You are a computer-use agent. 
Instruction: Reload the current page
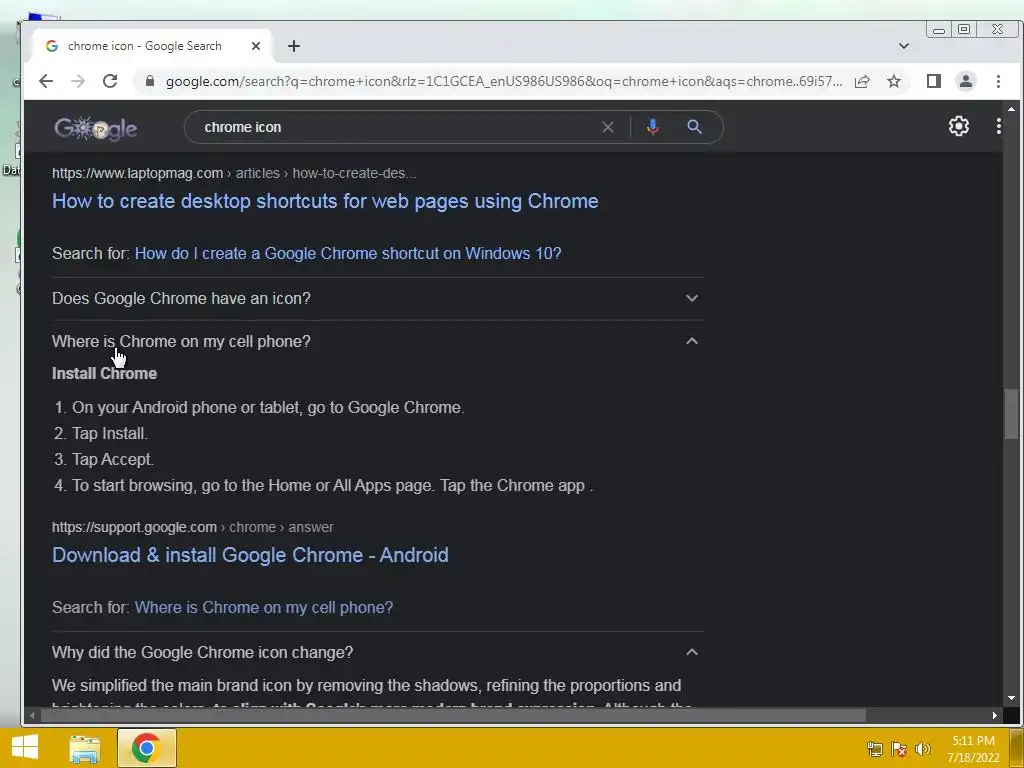(110, 81)
